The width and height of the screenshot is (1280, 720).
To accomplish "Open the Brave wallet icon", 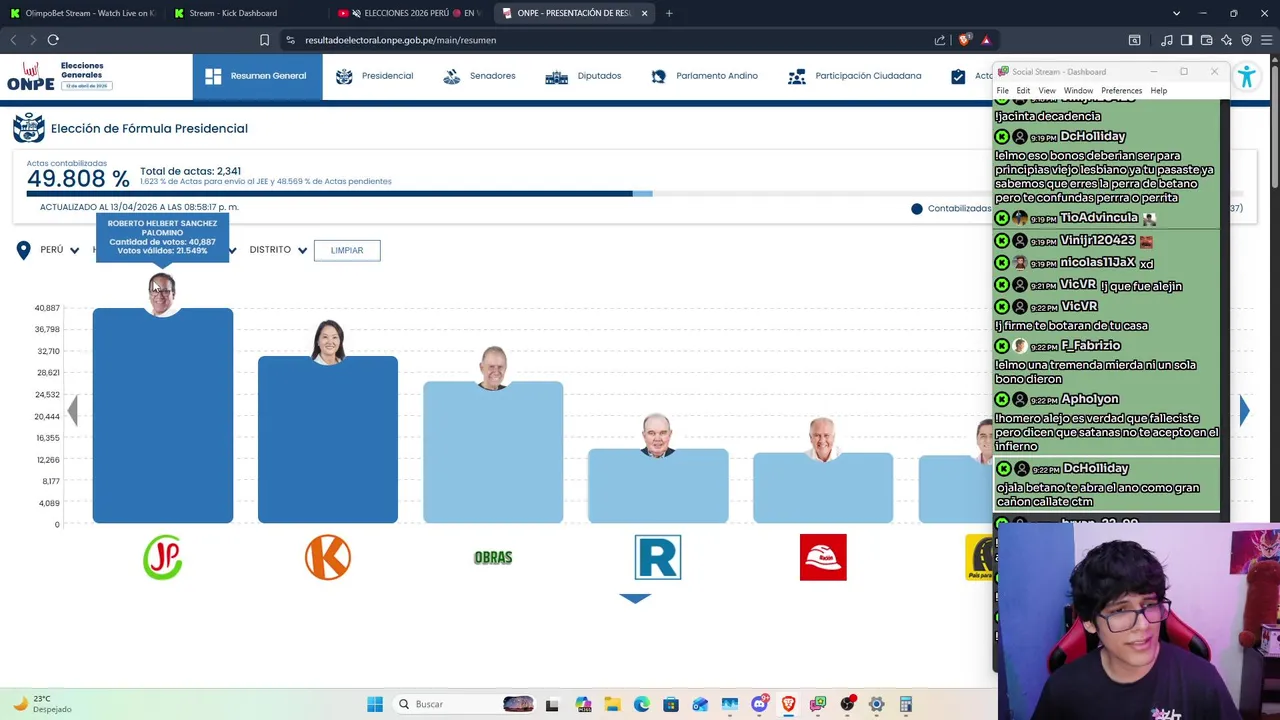I will tap(1206, 40).
